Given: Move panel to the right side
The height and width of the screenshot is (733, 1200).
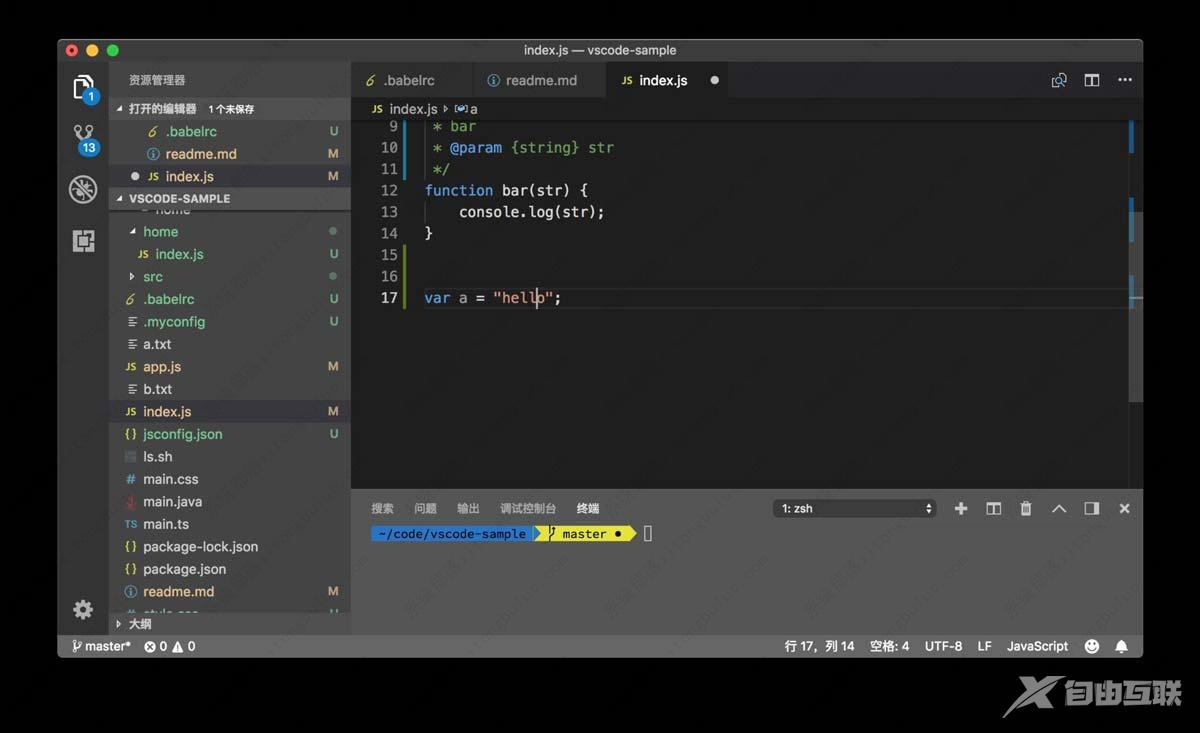Looking at the screenshot, I should (1092, 509).
